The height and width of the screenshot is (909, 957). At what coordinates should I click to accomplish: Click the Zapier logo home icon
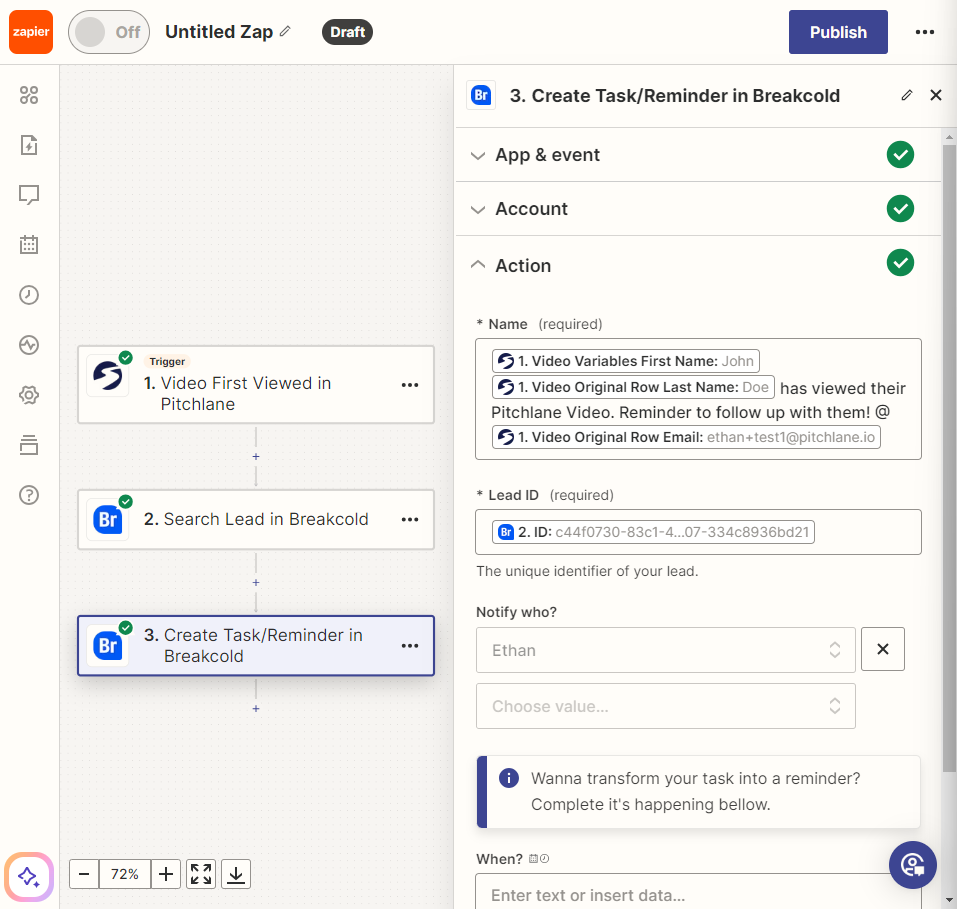31,32
